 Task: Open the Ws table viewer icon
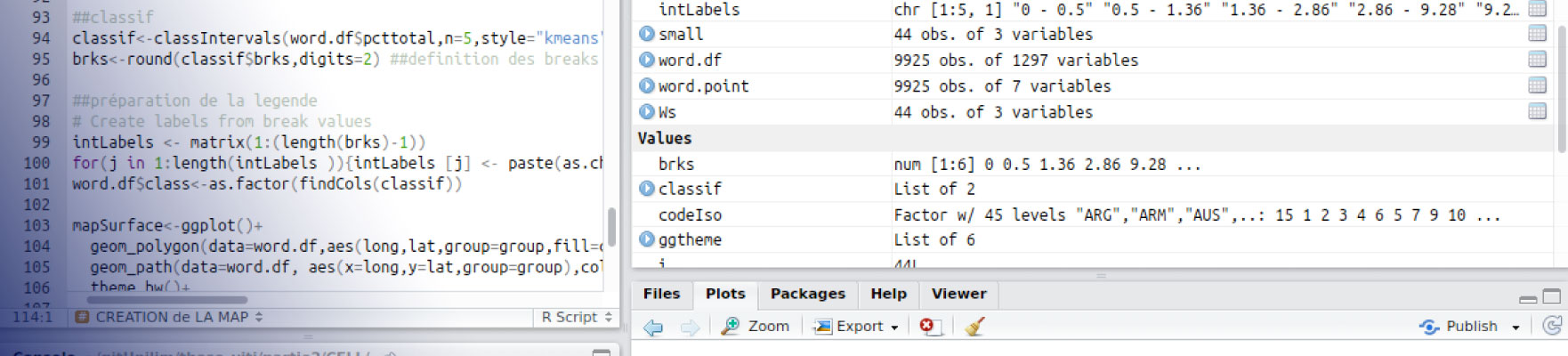(1537, 112)
